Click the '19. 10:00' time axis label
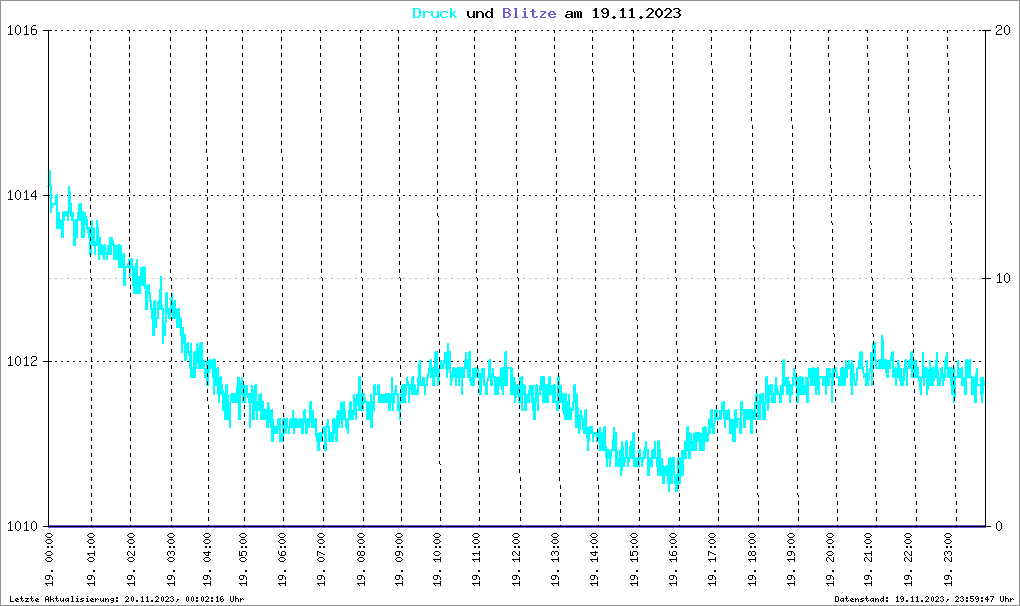Image resolution: width=1020 pixels, height=606 pixels. (437, 560)
